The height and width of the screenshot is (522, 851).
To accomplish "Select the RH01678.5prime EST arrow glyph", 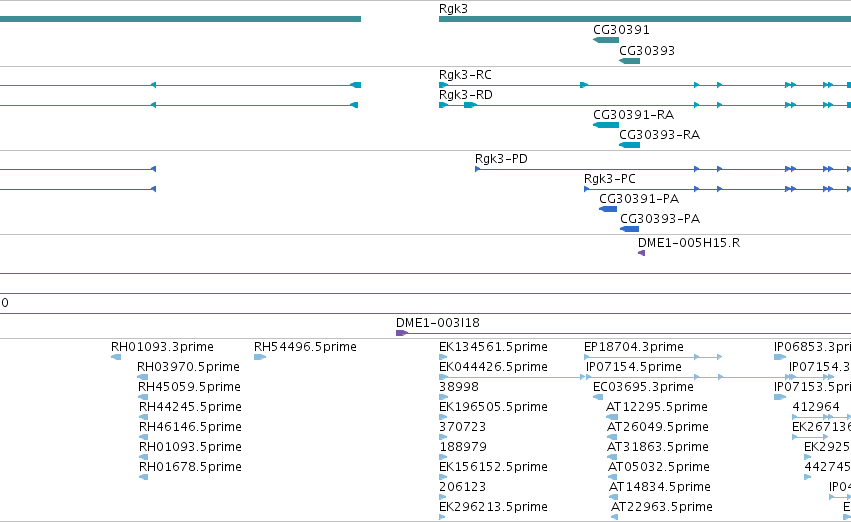I will point(144,477).
